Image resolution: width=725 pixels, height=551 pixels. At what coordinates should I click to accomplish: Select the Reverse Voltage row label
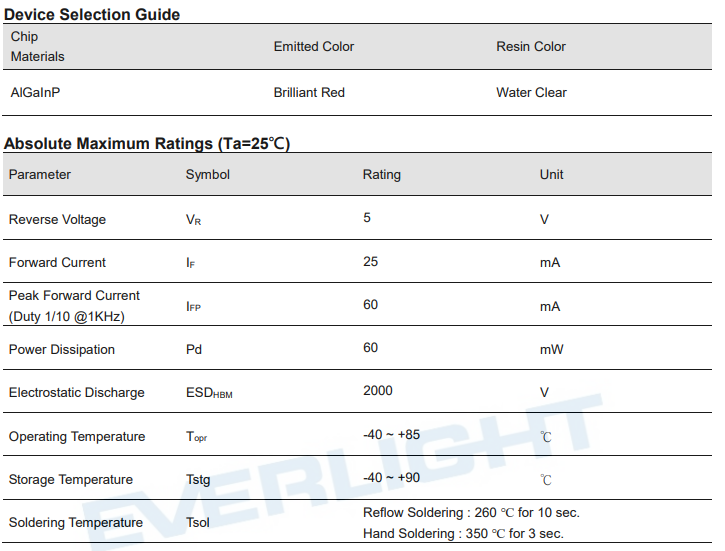tap(57, 219)
